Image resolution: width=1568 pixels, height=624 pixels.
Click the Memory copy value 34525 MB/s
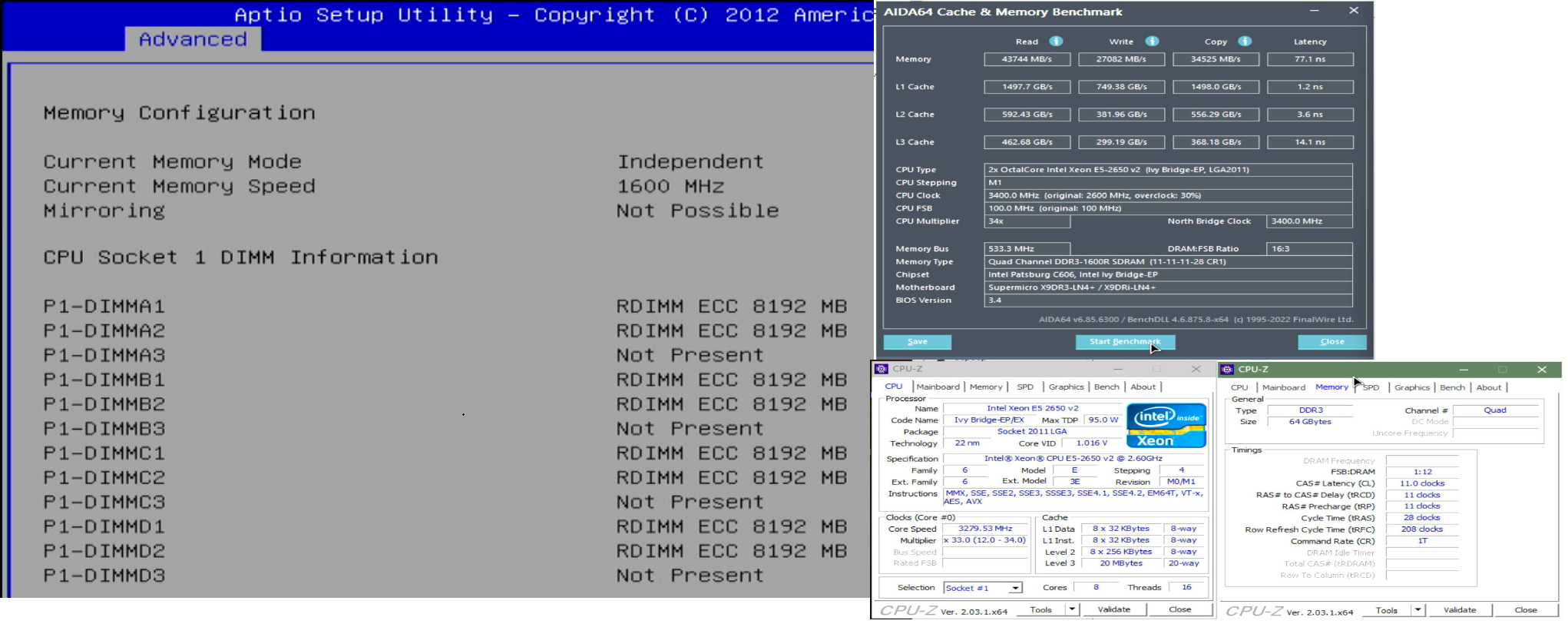(x=1216, y=59)
